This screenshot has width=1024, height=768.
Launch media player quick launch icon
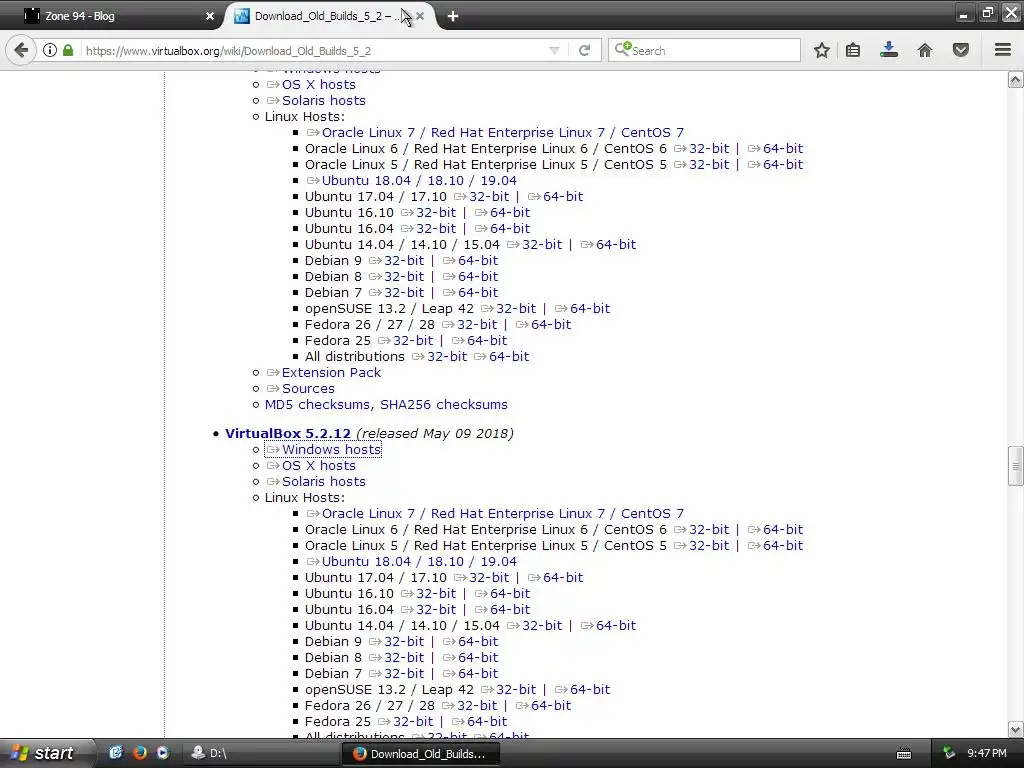(163, 753)
